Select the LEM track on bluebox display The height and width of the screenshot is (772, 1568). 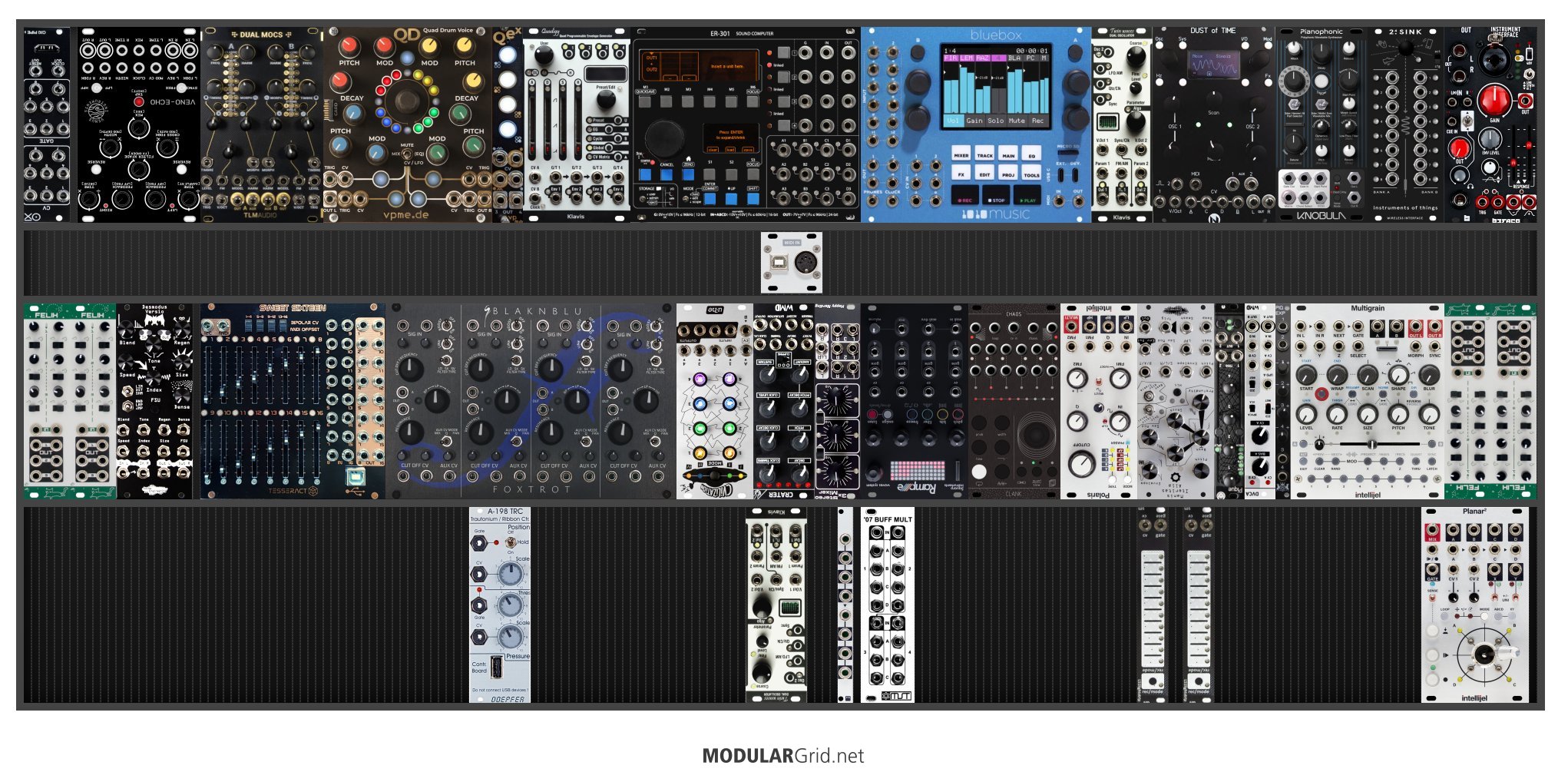[967, 58]
